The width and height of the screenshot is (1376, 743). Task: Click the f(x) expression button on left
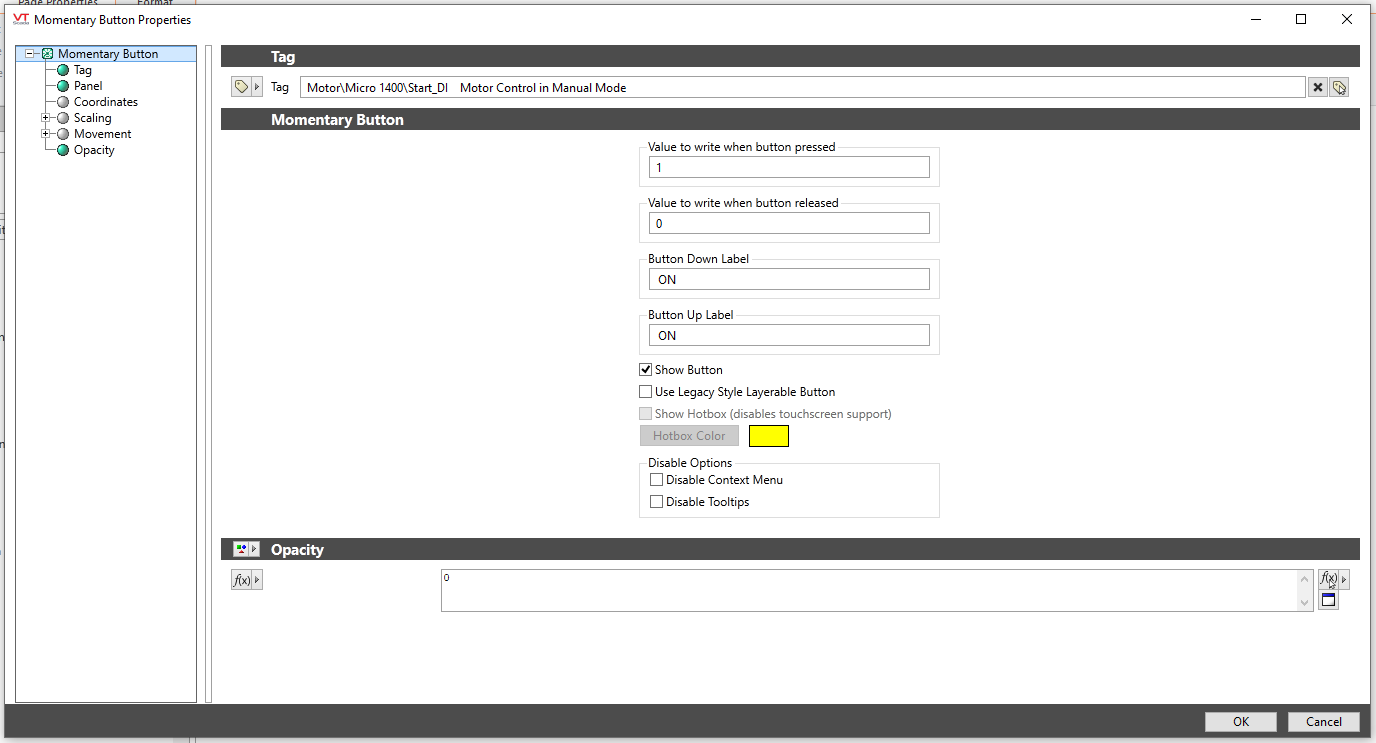(x=242, y=580)
